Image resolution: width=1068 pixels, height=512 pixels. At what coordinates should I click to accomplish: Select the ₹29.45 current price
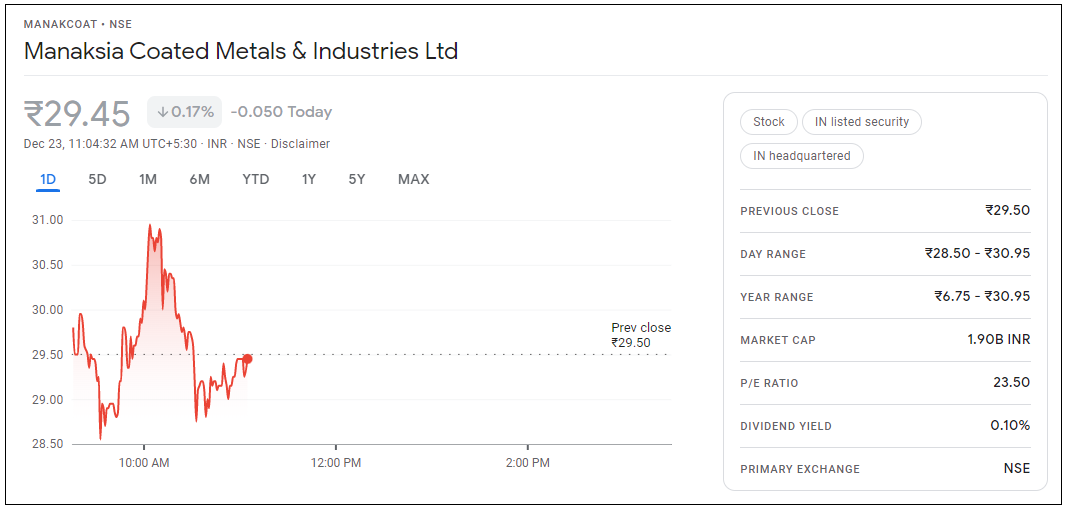[x=77, y=113]
